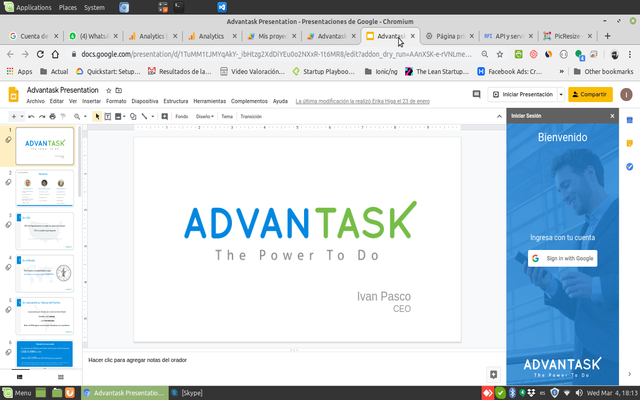Switch to the PicResize browser tab
The image size is (640, 400).
coord(568,36)
